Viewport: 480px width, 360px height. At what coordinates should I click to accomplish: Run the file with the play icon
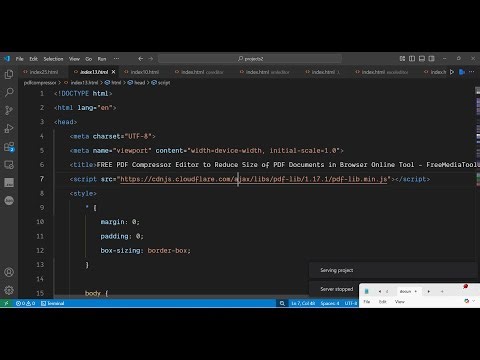[452, 72]
